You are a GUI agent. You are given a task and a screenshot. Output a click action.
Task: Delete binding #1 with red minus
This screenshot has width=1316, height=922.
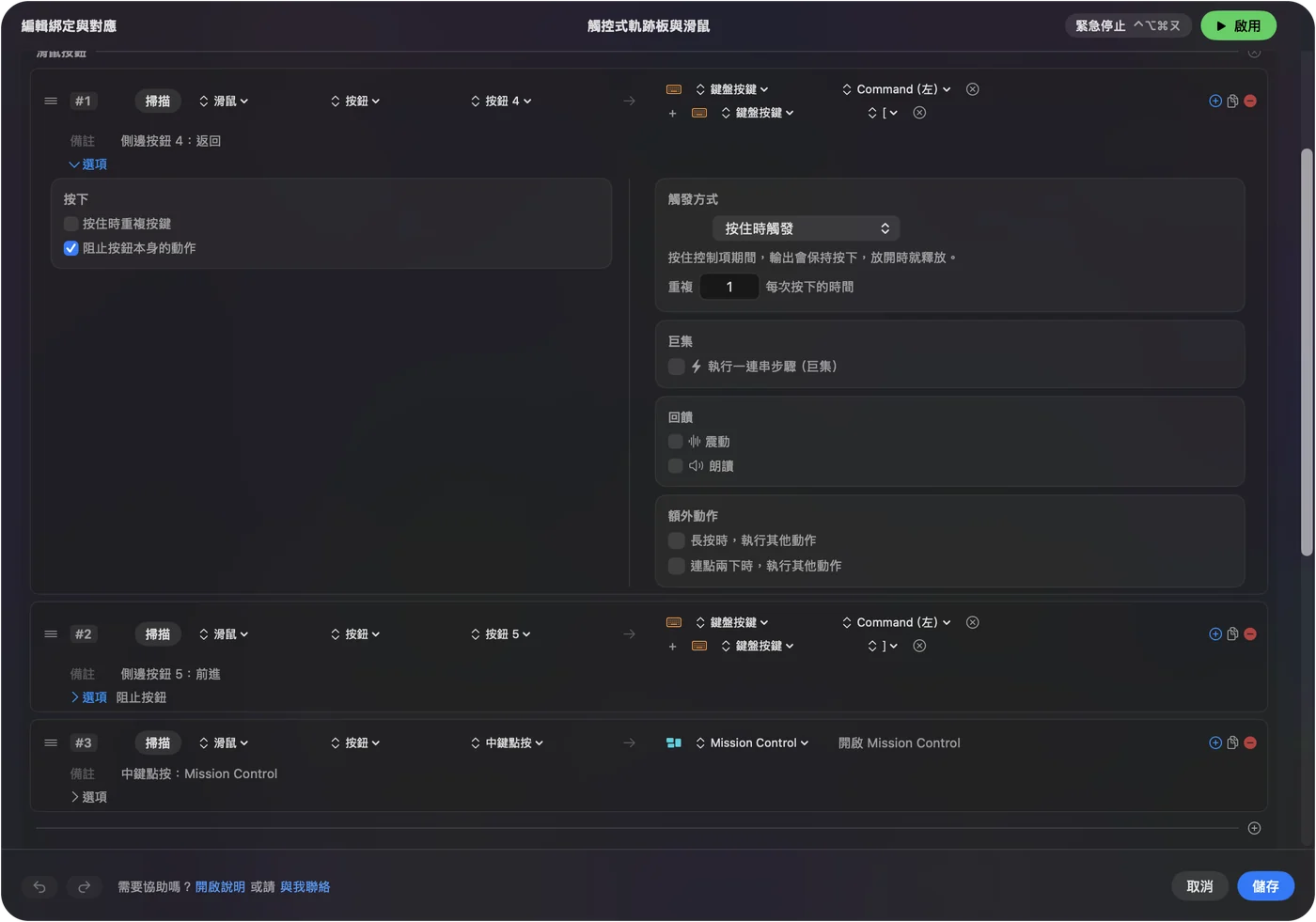coord(1250,101)
